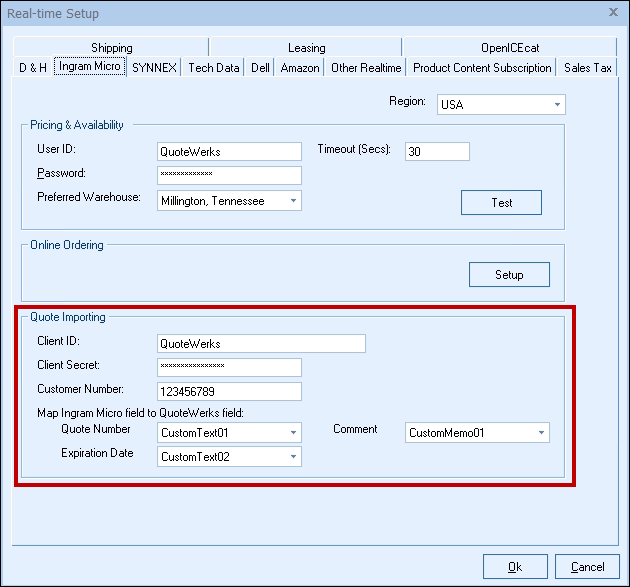The height and width of the screenshot is (587, 630).
Task: Go to the D & H tab
Action: click(33, 67)
